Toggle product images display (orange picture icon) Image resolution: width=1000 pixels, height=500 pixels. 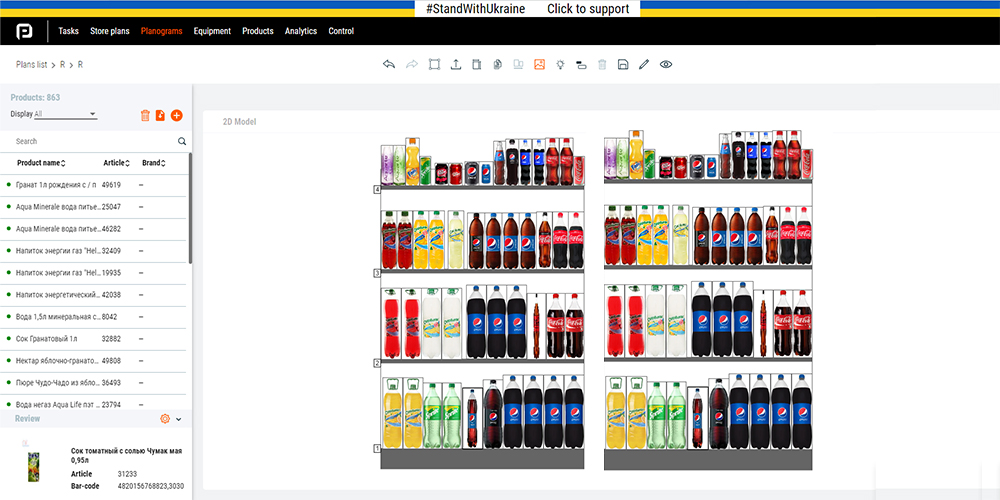[x=539, y=64]
